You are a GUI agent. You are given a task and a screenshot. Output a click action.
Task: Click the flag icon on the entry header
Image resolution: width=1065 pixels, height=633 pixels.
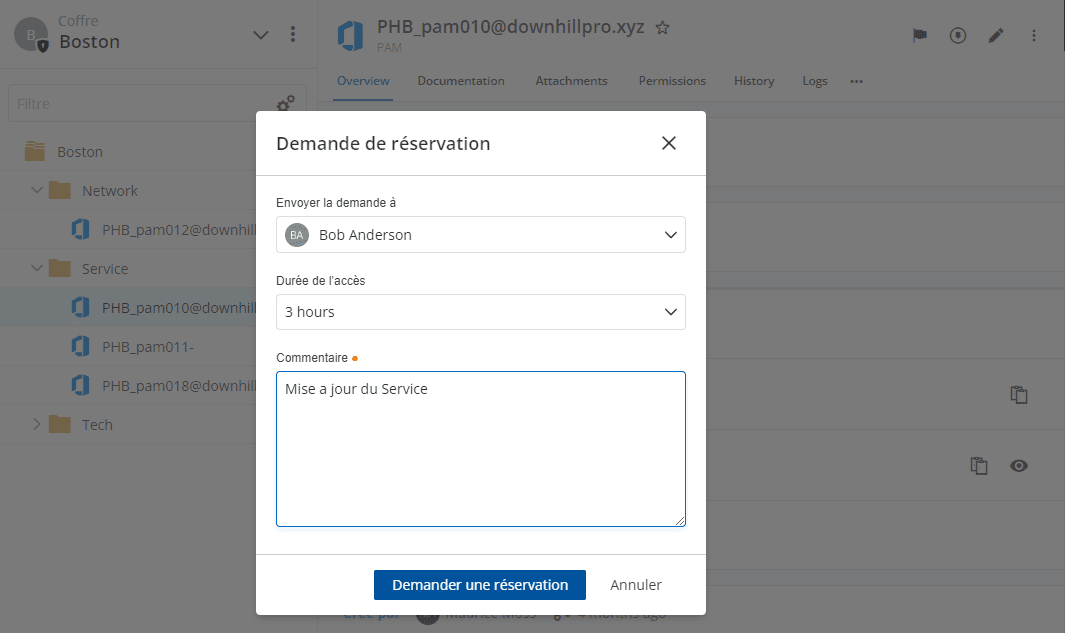tap(919, 35)
